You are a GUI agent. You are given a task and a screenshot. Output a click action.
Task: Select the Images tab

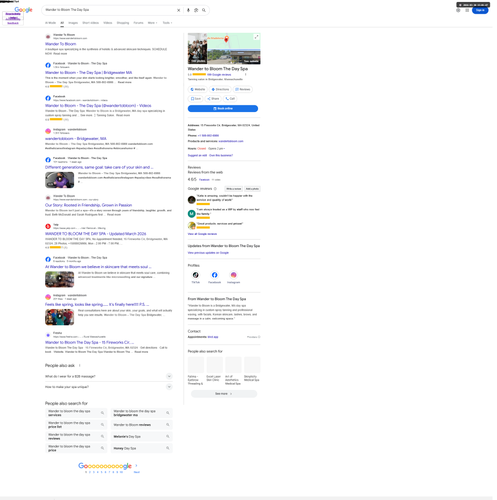point(73,23)
